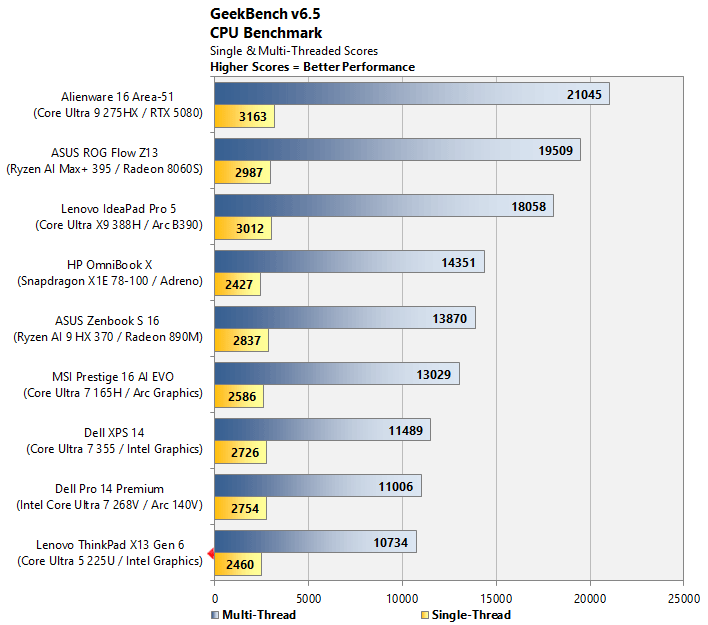Click the 'Dell XPS 14' label
Viewport: 708px width, 625px height.
point(114,433)
